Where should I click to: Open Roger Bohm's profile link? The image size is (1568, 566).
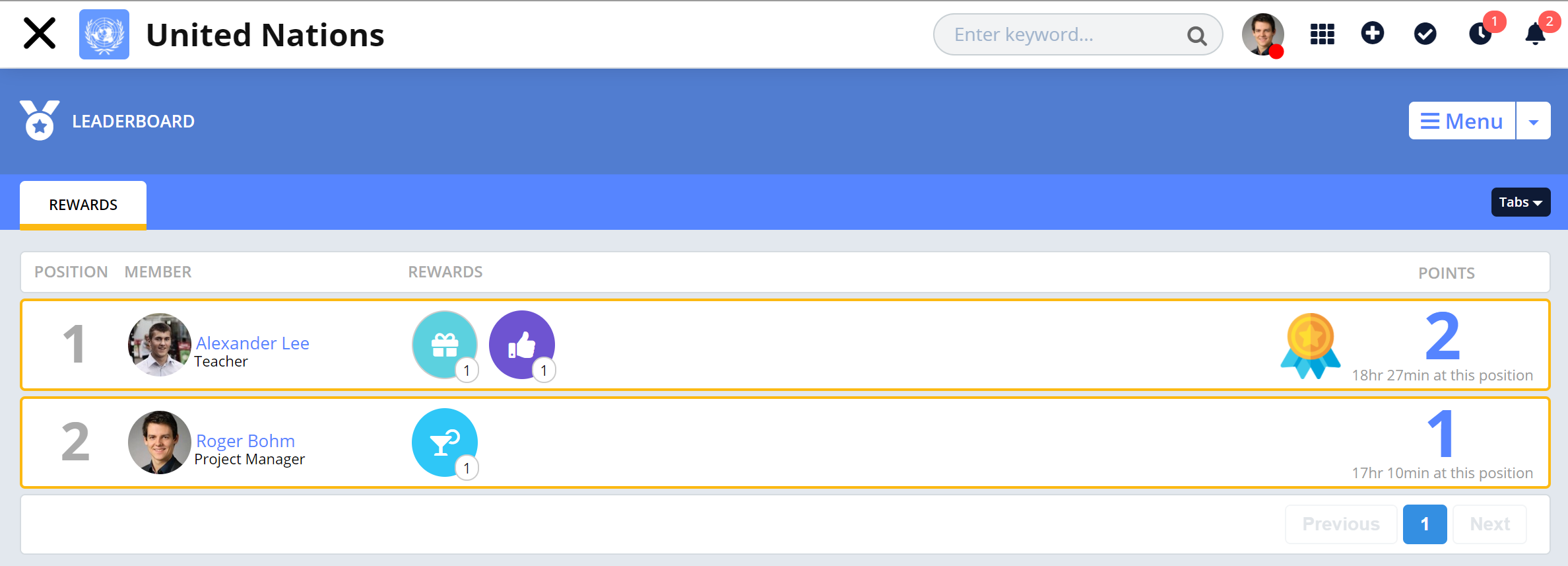[x=245, y=441]
